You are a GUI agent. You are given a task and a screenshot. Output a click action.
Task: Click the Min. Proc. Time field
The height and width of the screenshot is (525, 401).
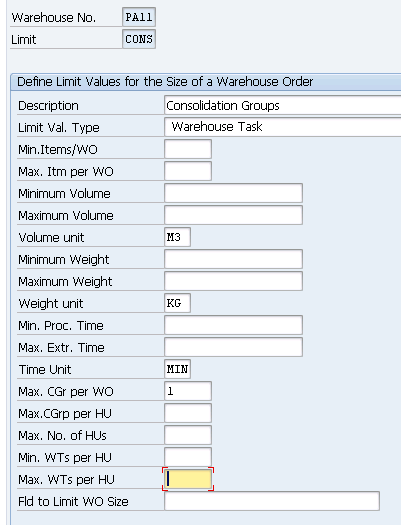point(233,325)
